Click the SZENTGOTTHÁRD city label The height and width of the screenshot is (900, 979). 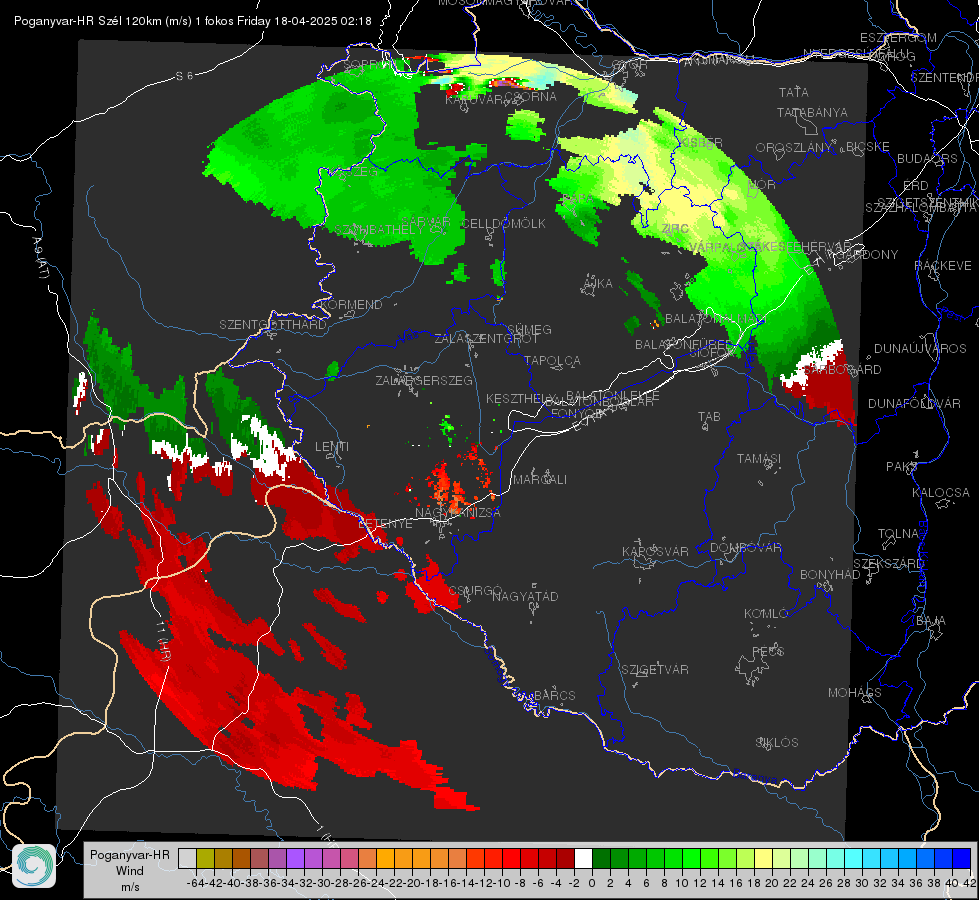[273, 325]
